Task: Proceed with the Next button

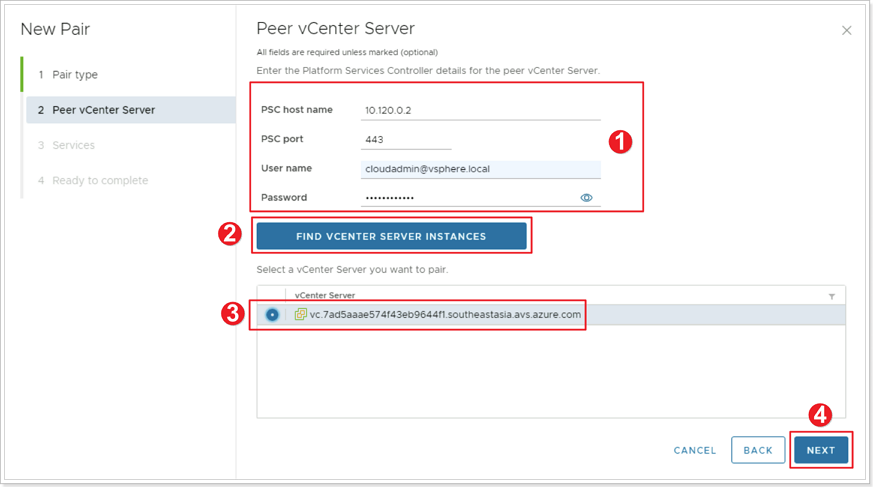Action: point(821,450)
